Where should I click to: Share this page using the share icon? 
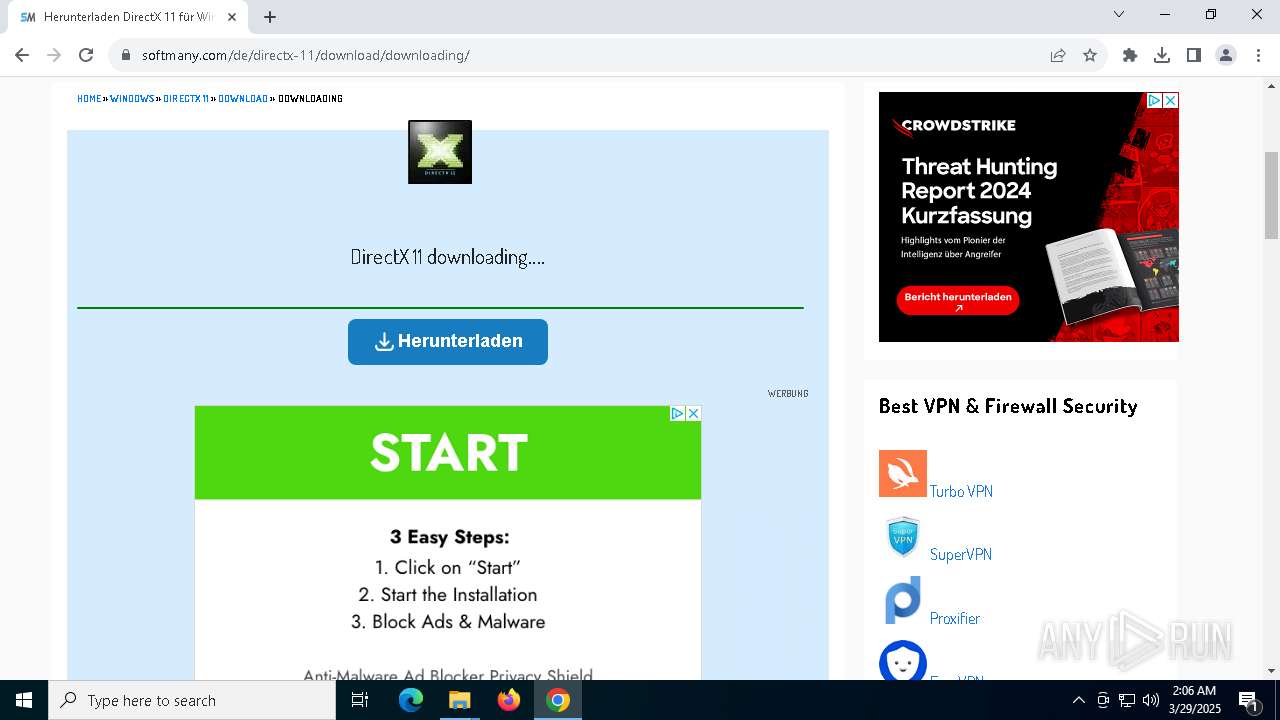[1058, 55]
